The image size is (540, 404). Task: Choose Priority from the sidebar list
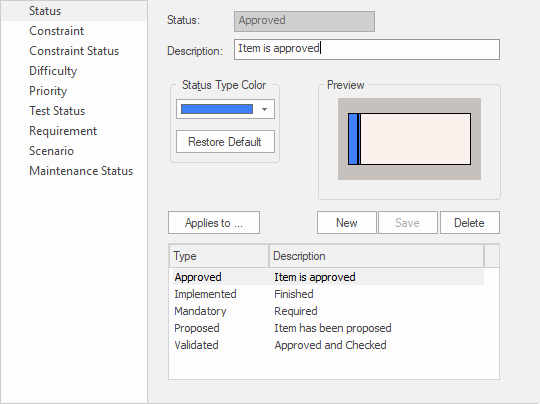click(x=48, y=91)
